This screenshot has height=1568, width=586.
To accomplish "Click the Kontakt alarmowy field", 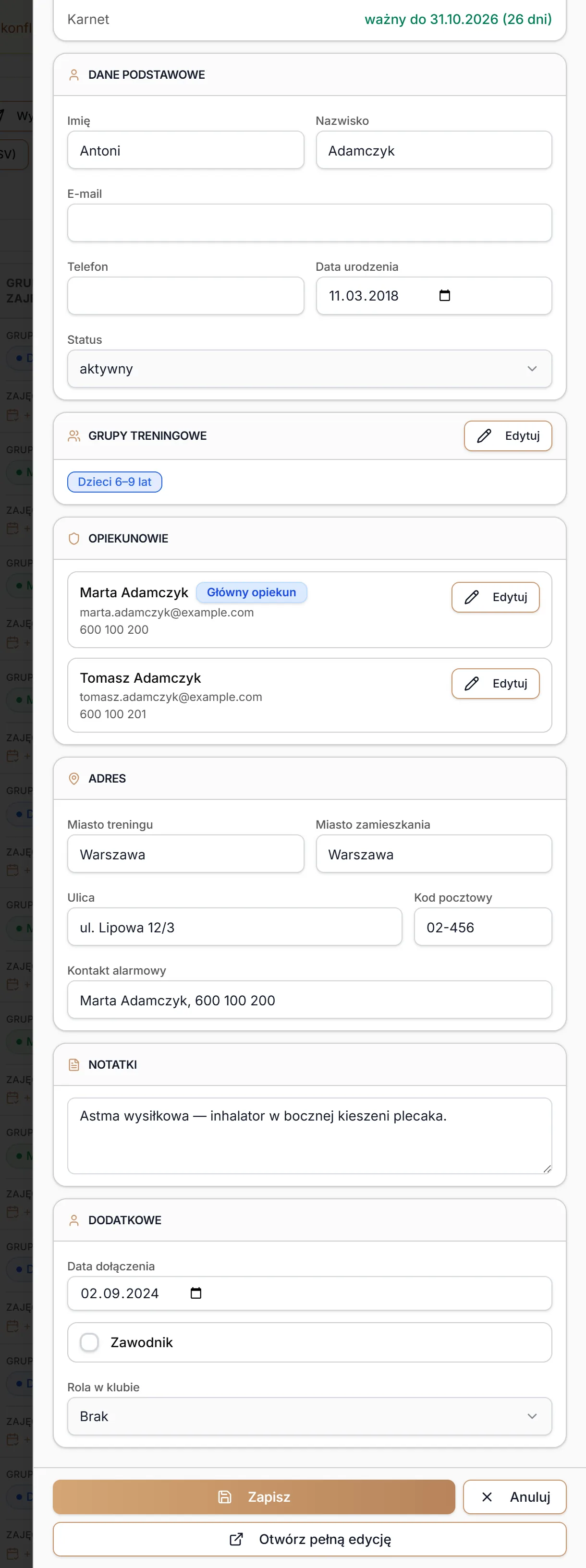I will click(x=309, y=1000).
